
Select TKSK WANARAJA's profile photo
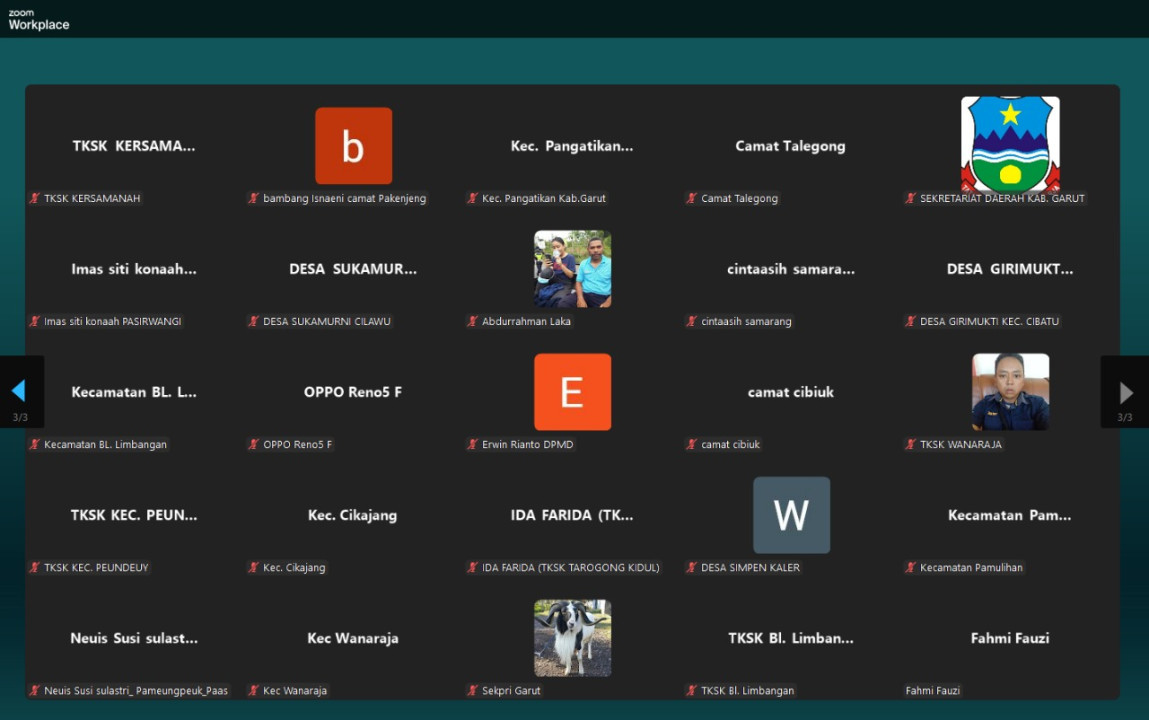coord(1010,392)
